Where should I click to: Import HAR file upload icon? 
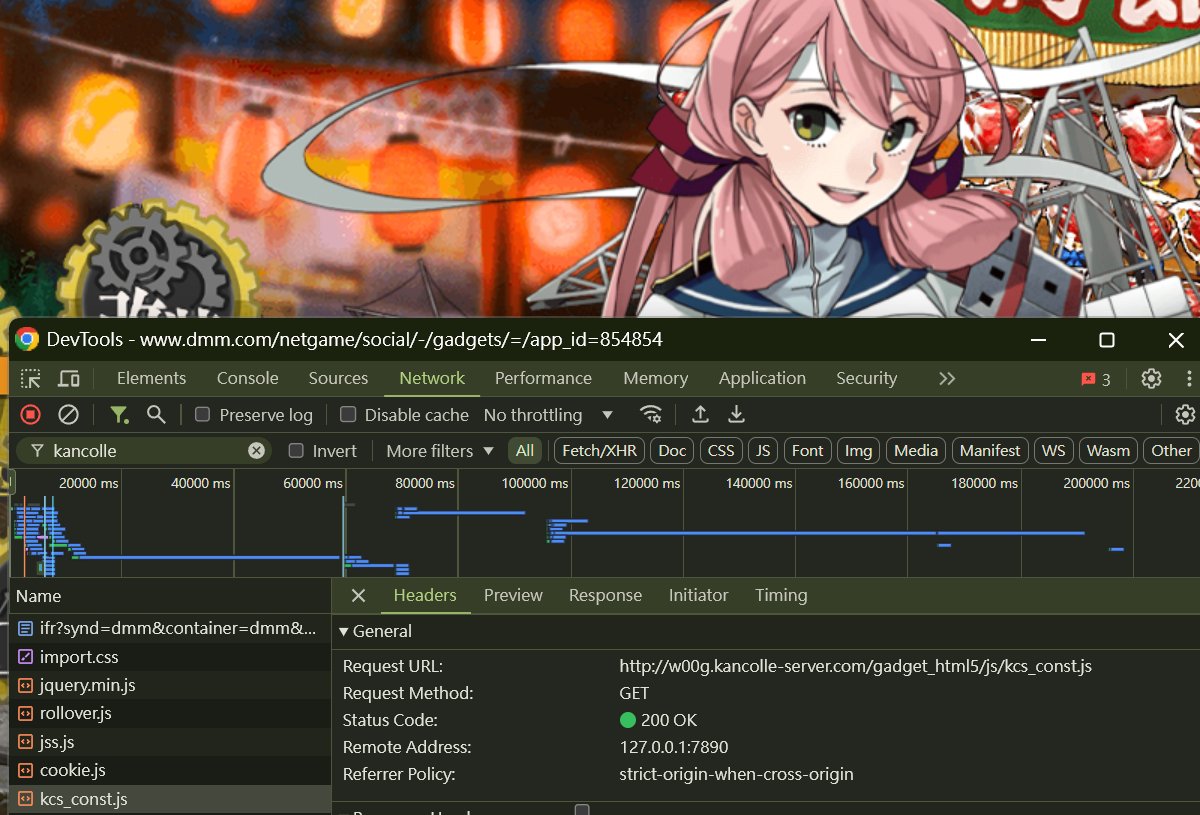pyautogui.click(x=700, y=414)
